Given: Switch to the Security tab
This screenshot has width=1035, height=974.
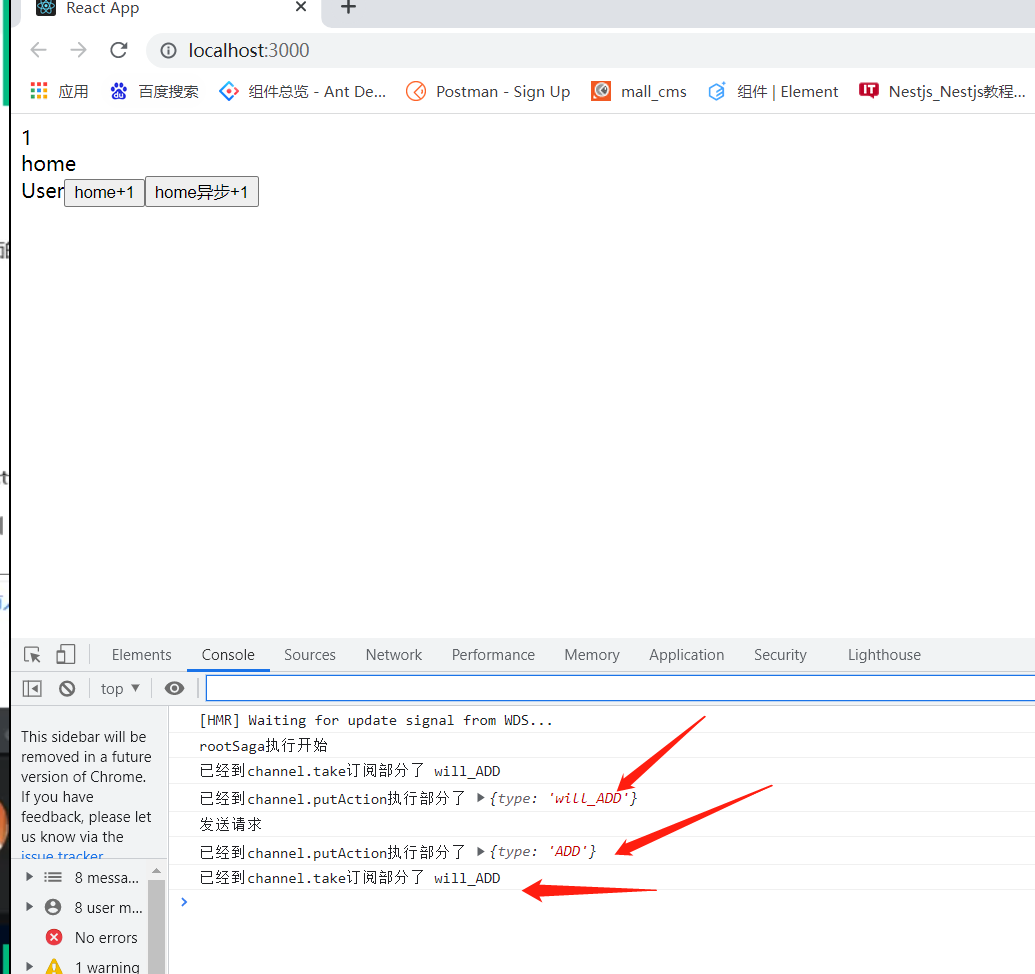Looking at the screenshot, I should [x=780, y=655].
